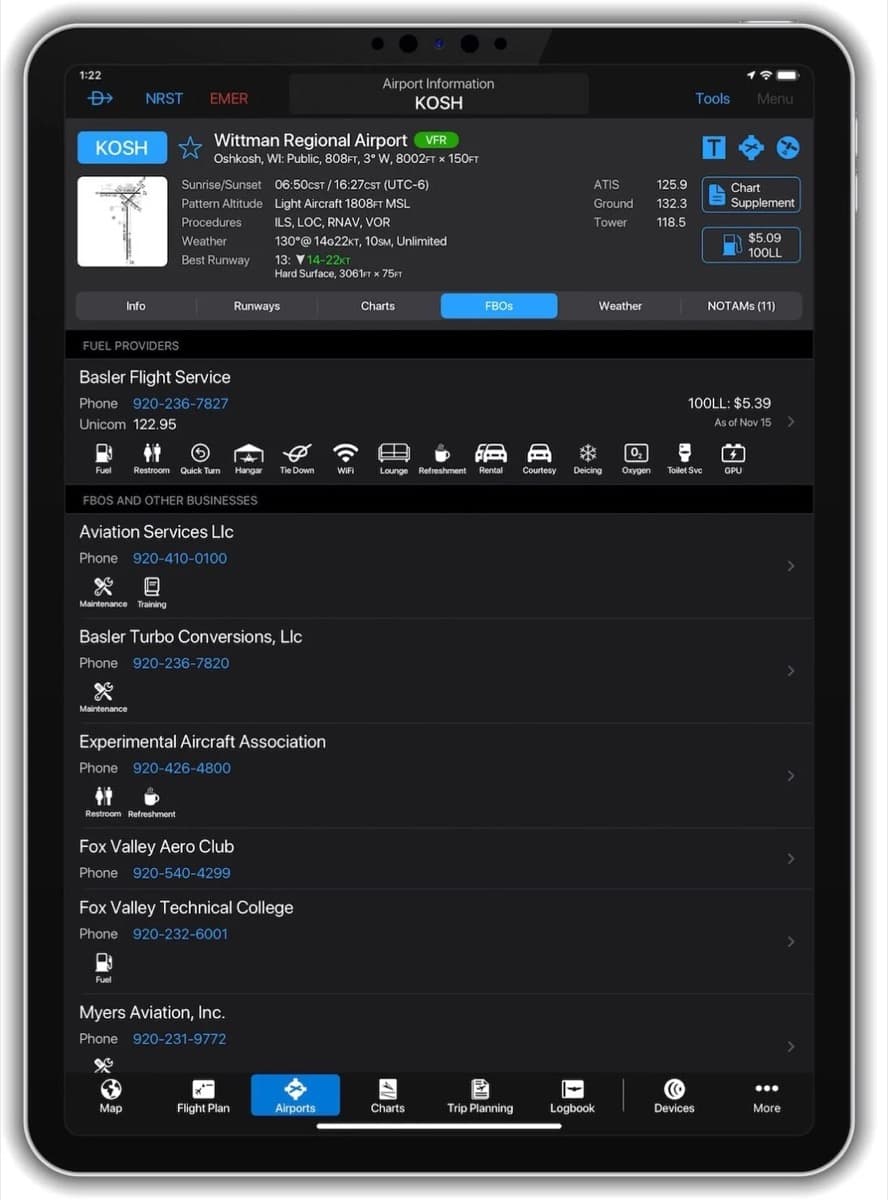Tap the Courtesy car icon
The width and height of the screenshot is (888, 1200).
[x=539, y=458]
